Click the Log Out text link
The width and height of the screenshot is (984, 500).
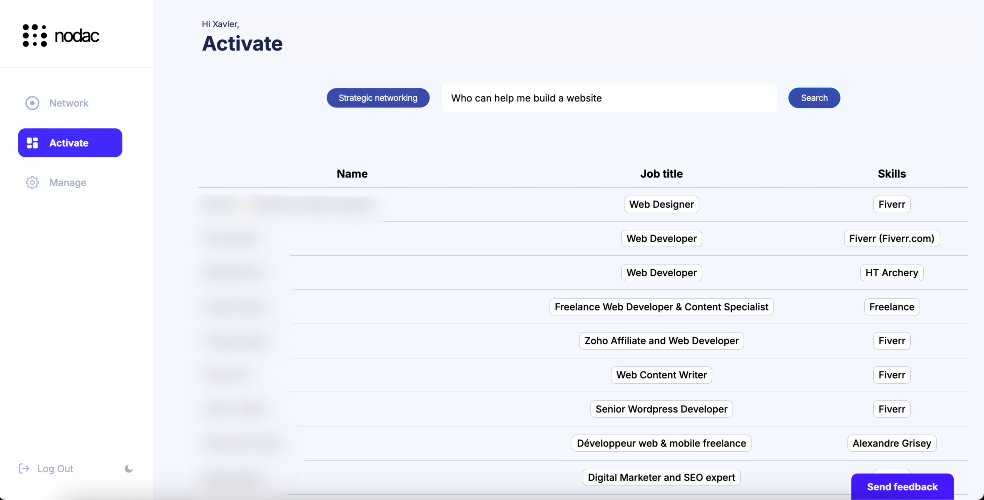(55, 469)
